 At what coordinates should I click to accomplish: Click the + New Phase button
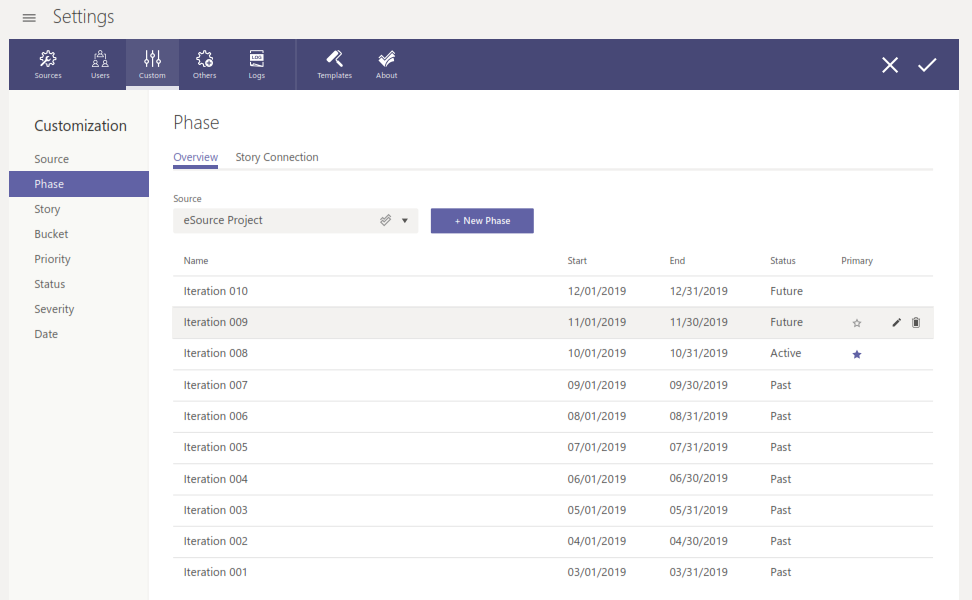pos(482,221)
